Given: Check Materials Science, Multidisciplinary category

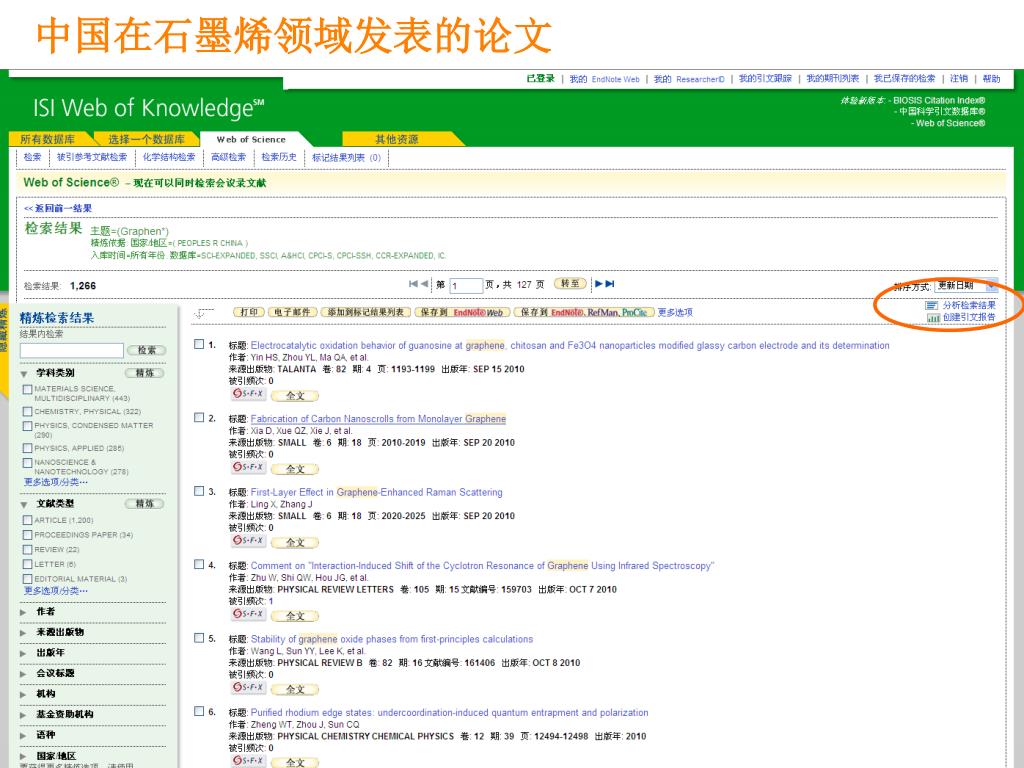Looking at the screenshot, I should [x=27, y=389].
